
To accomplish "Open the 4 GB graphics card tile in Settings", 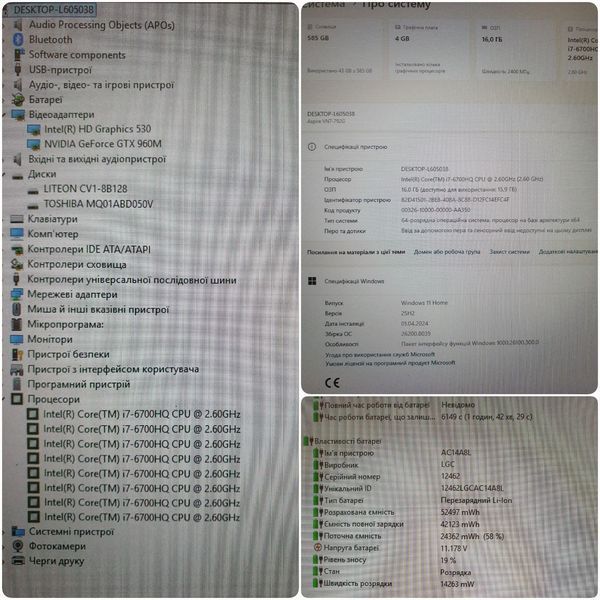I will pos(429,49).
